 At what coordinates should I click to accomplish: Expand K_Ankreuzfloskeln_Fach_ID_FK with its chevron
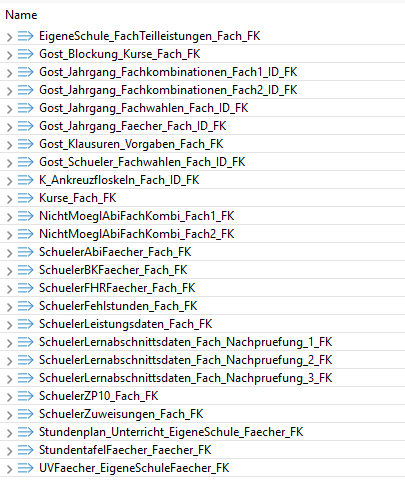(x=9, y=181)
